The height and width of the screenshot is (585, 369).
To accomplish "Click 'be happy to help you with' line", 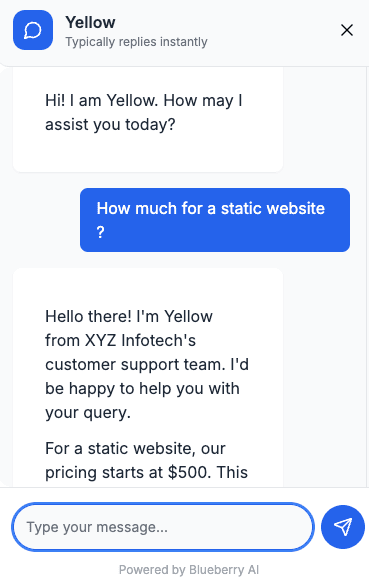I will tap(142, 389).
